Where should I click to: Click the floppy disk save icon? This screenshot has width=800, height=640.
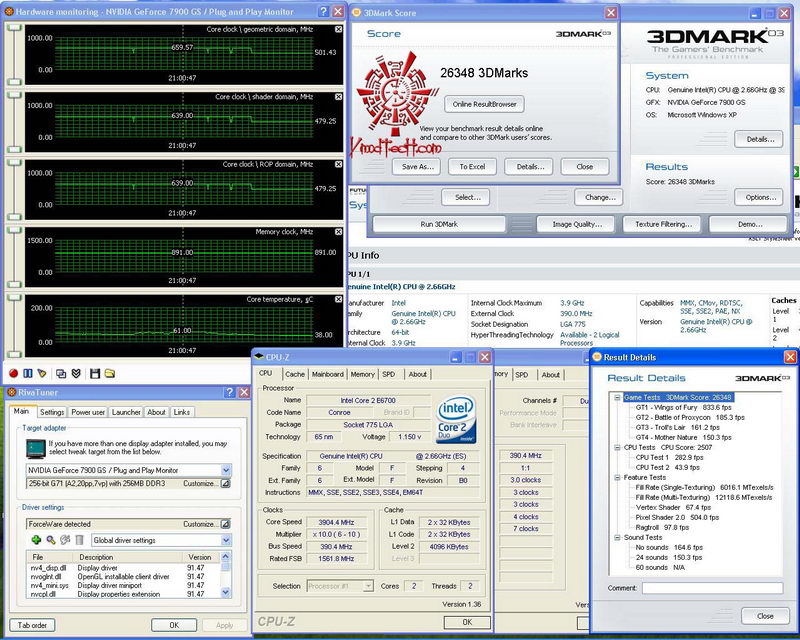(95, 374)
